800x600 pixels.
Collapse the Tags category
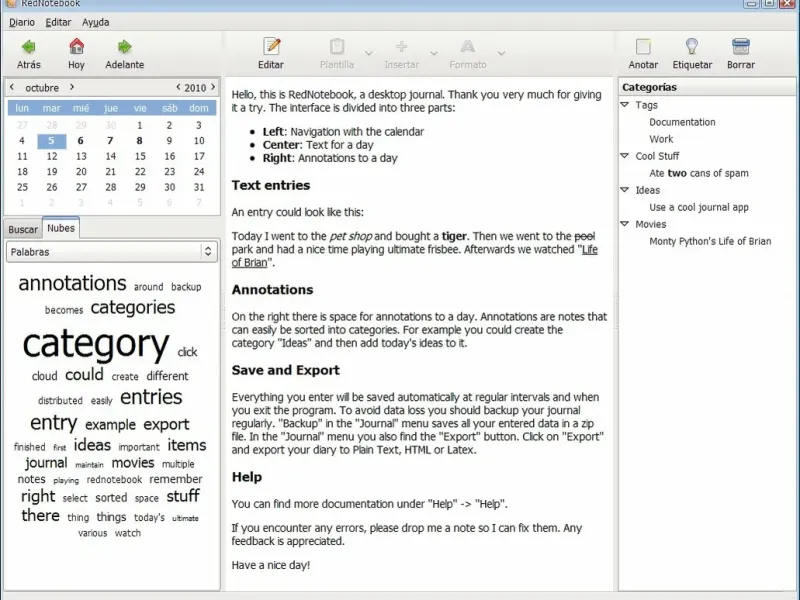coord(624,105)
